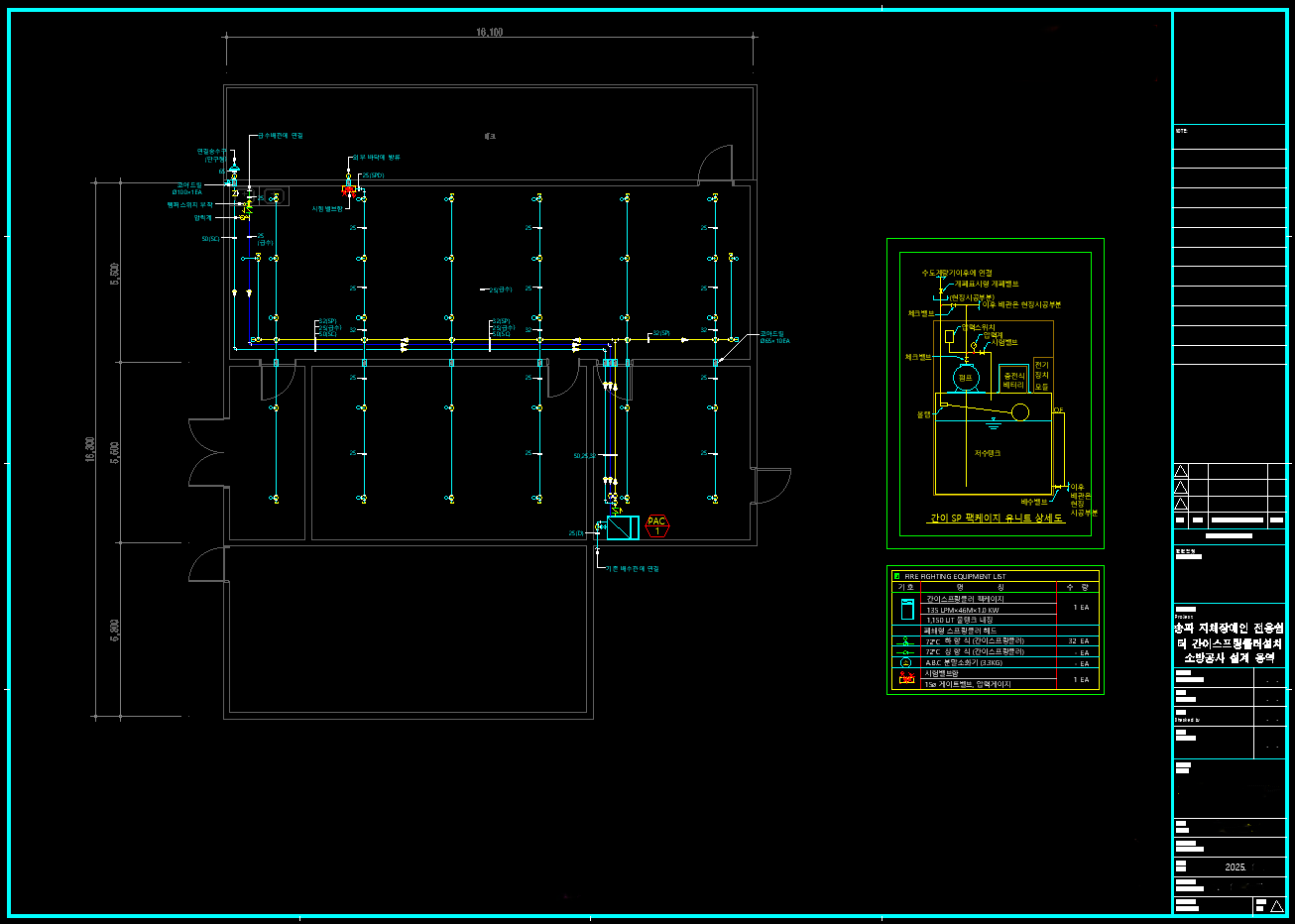Viewport: 1295px width, 924px height.
Task: Select the cyan sprinkler package unit box
Action: pos(623,528)
